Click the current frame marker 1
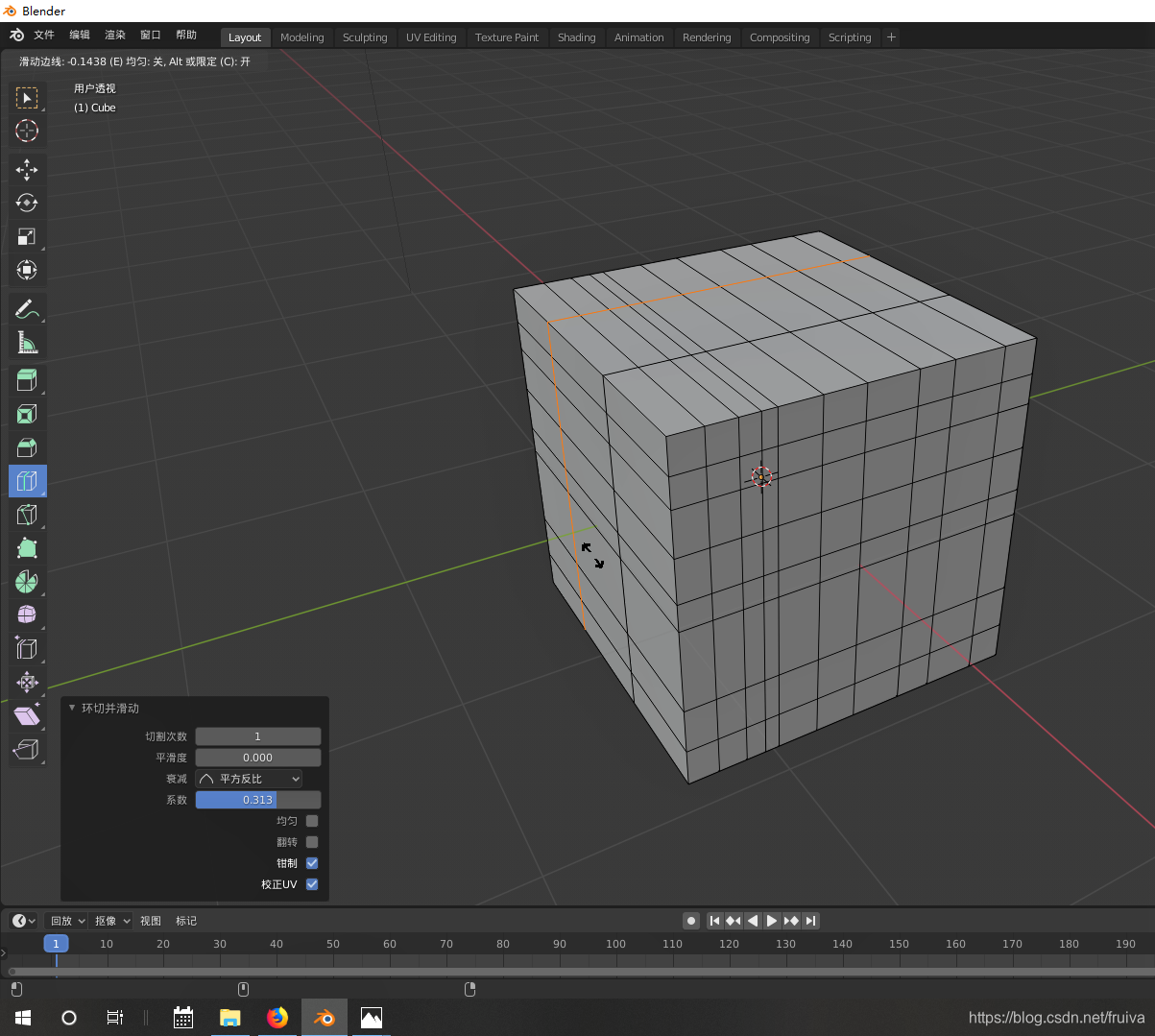The height and width of the screenshot is (1036, 1155). (x=56, y=944)
